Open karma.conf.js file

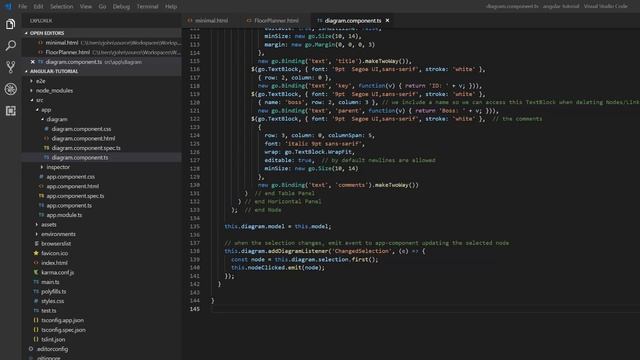tap(58, 272)
